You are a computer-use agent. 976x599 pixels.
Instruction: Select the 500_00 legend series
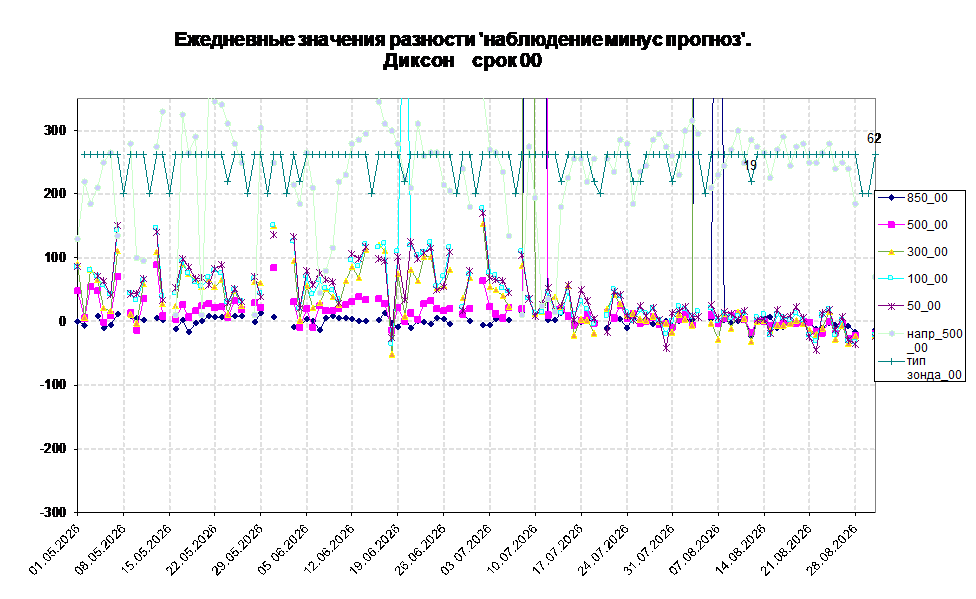913,225
